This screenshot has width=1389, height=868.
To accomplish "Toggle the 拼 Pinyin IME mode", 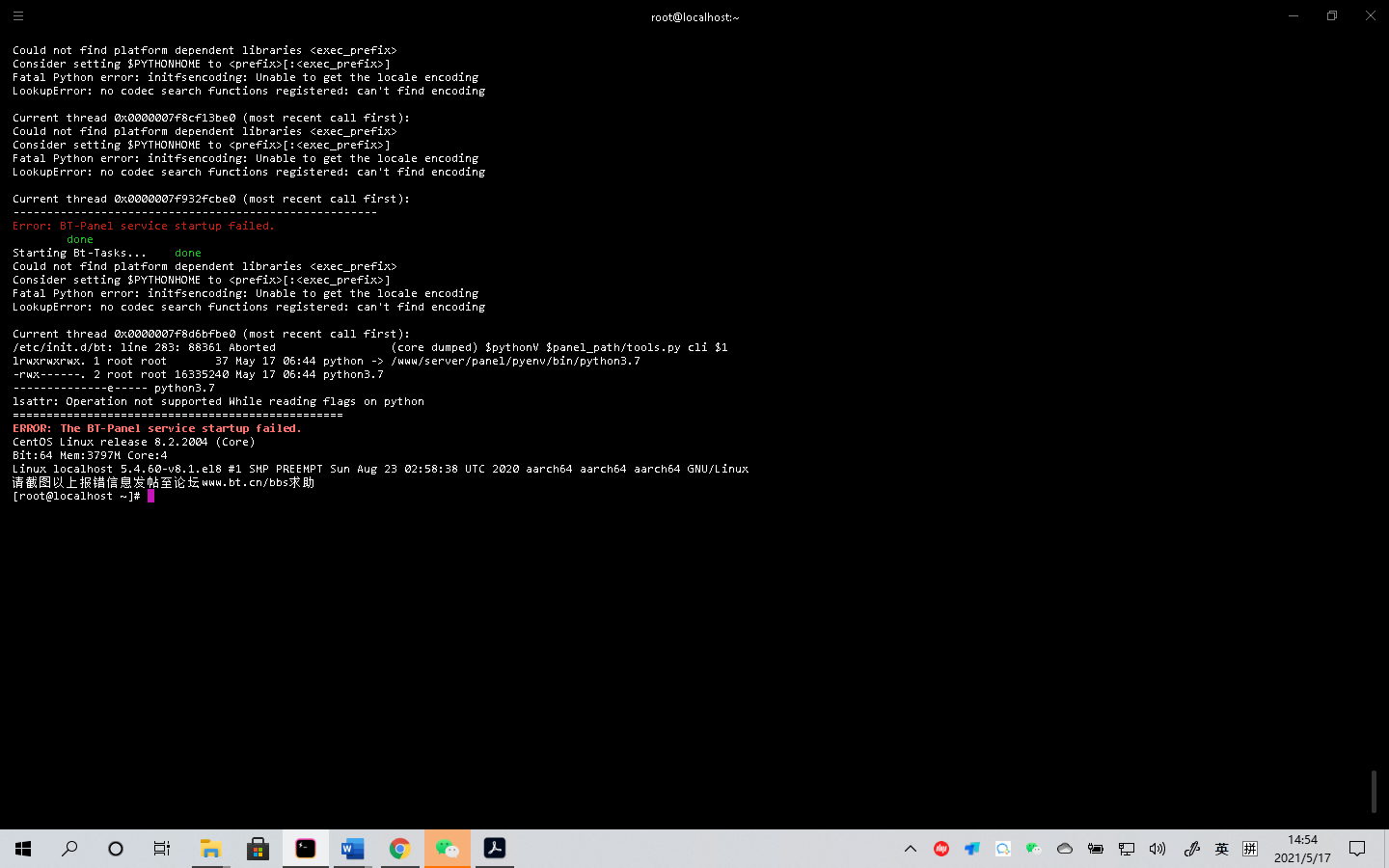I will (x=1250, y=849).
